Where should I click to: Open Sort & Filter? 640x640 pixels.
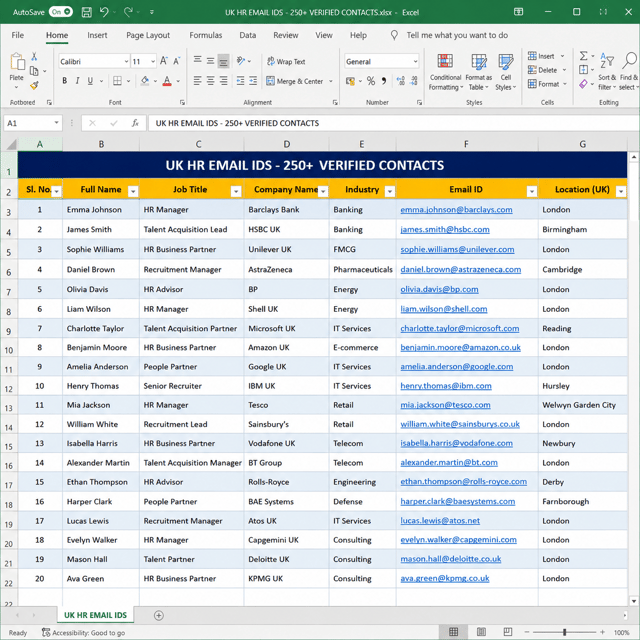pos(607,72)
